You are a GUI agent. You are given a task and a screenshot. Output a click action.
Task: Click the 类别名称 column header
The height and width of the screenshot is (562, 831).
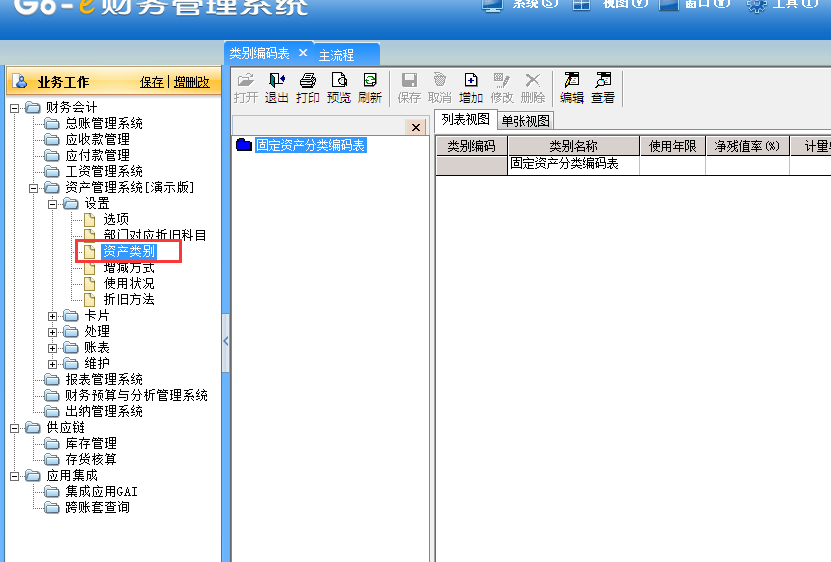573,146
